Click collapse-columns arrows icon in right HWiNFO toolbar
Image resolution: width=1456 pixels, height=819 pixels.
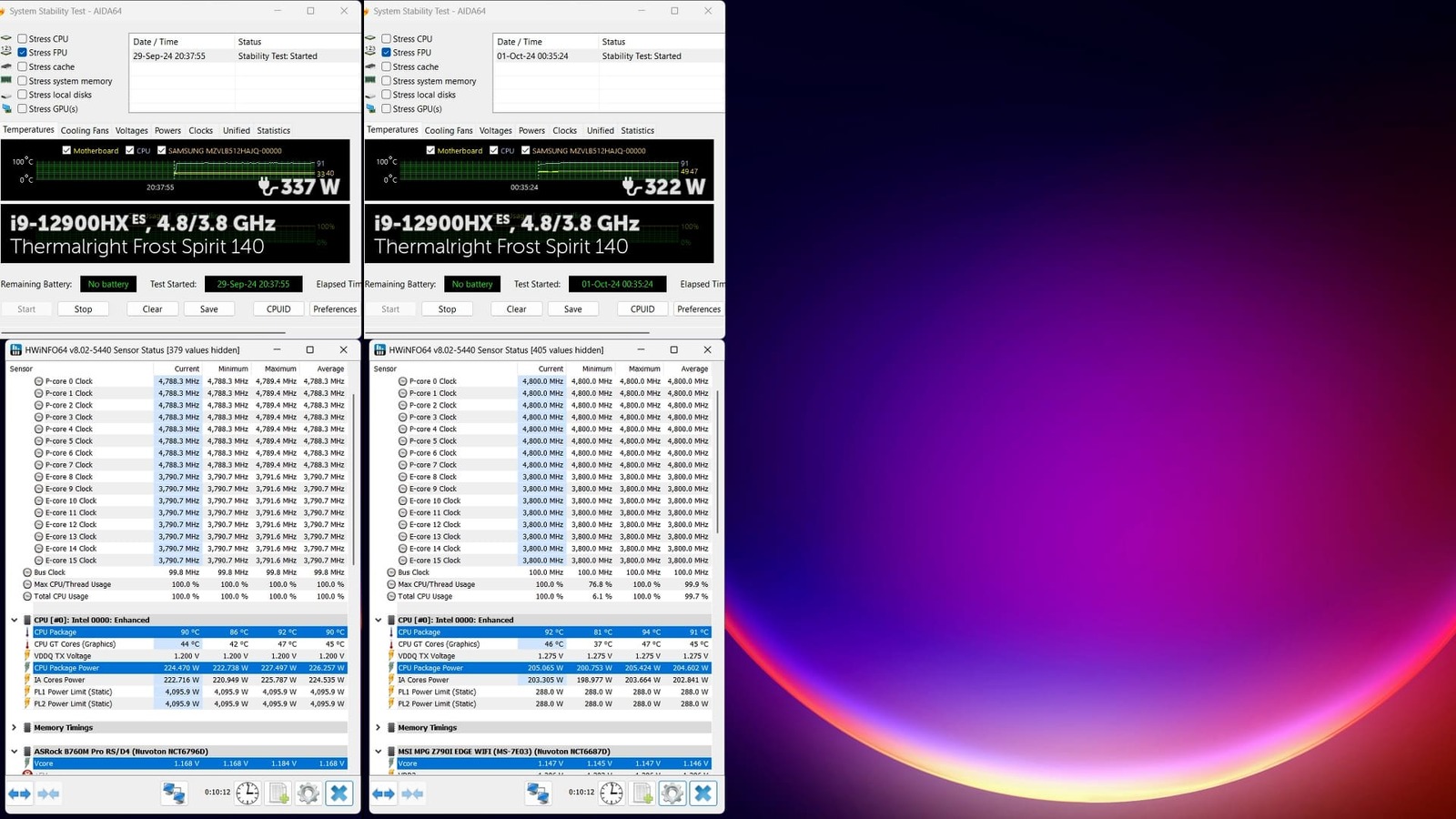(412, 794)
